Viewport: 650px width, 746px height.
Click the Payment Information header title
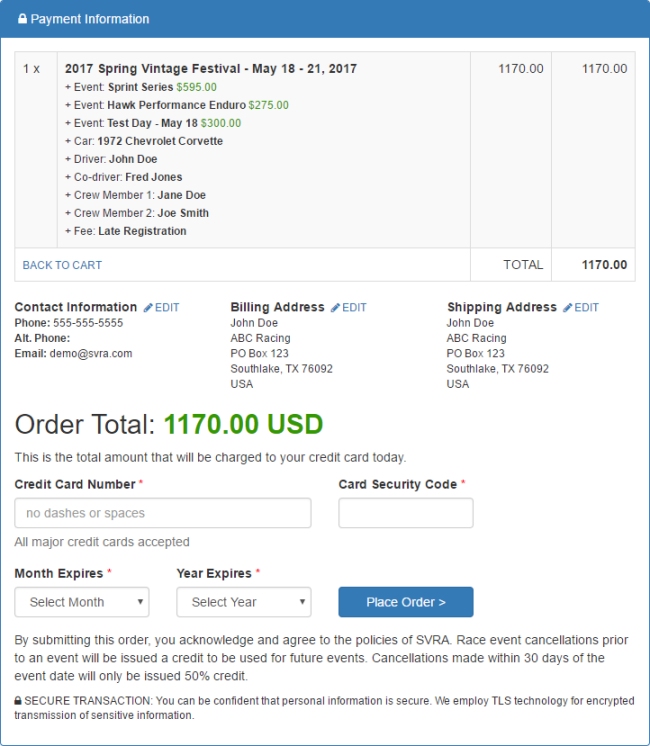90,19
